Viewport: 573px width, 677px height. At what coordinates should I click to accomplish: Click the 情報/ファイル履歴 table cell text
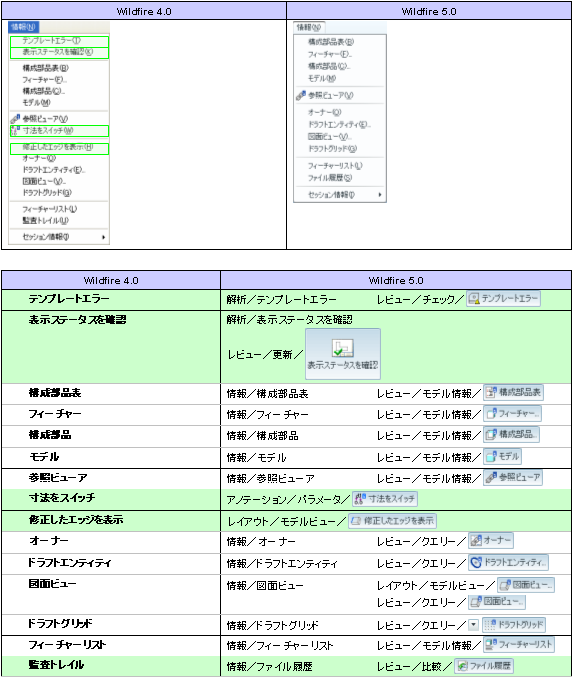click(269, 666)
